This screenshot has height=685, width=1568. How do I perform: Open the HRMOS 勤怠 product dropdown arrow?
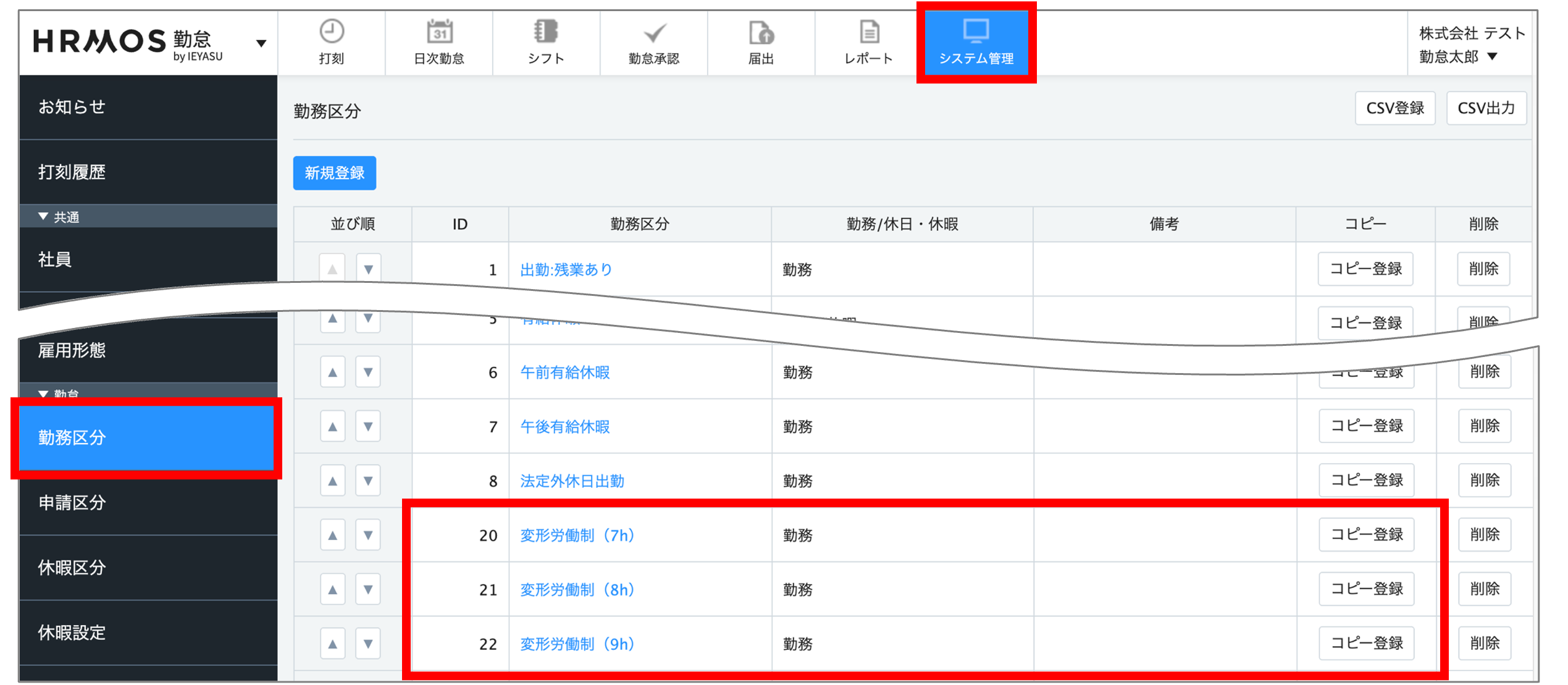[261, 43]
